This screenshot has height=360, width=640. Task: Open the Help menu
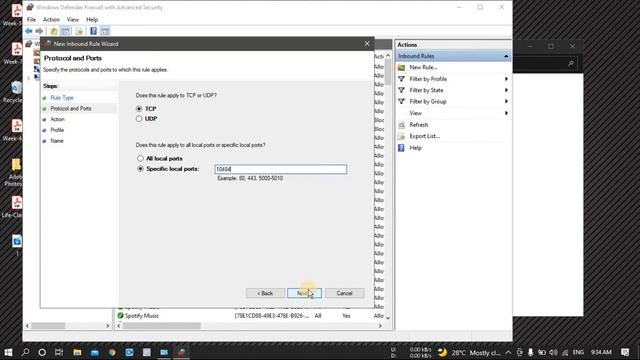tap(92, 20)
